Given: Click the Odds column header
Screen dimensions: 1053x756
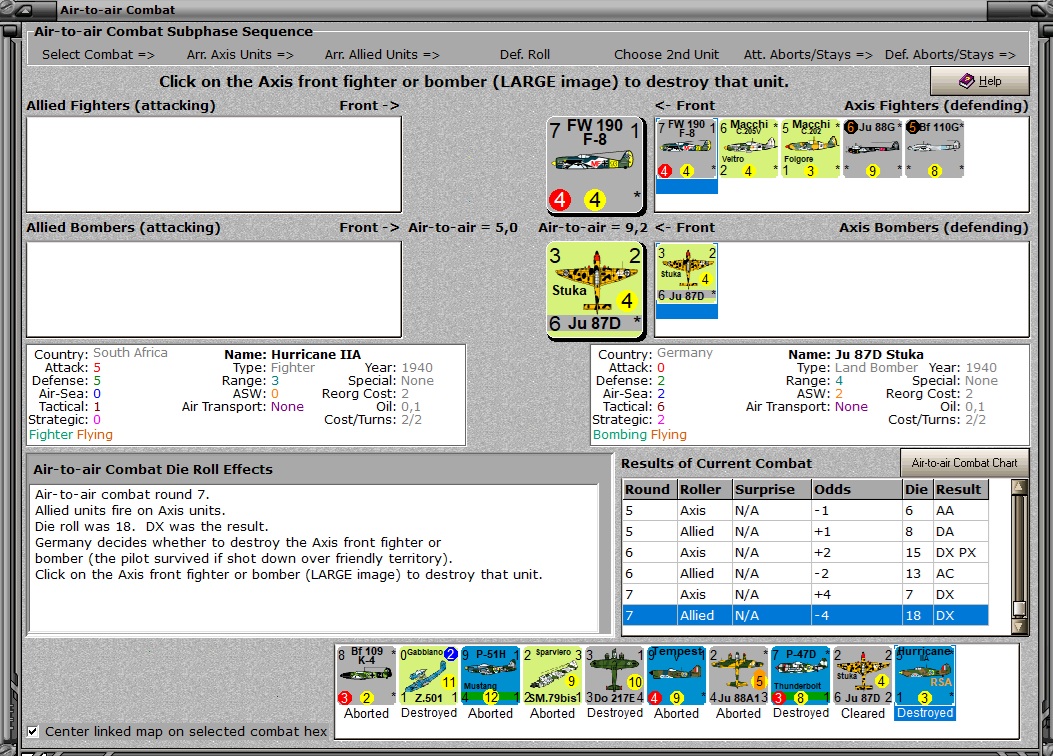Looking at the screenshot, I should [x=857, y=489].
